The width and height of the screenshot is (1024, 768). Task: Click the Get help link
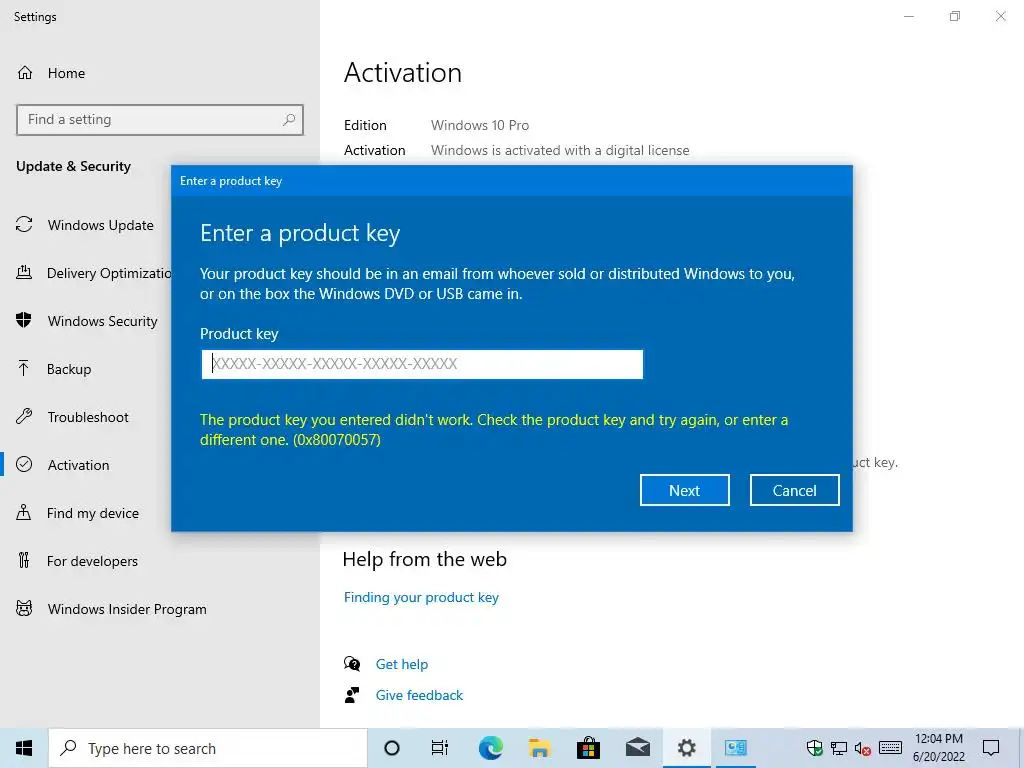[402, 664]
